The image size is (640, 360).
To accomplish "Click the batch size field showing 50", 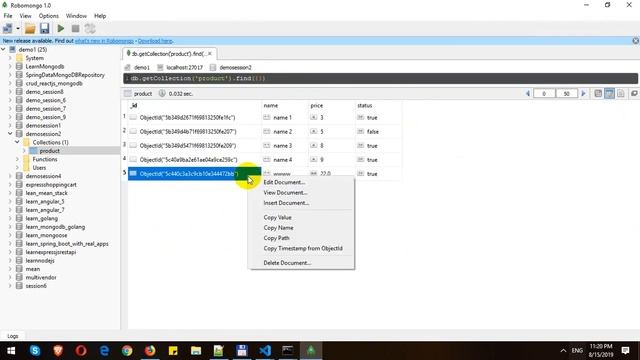I will [567, 93].
